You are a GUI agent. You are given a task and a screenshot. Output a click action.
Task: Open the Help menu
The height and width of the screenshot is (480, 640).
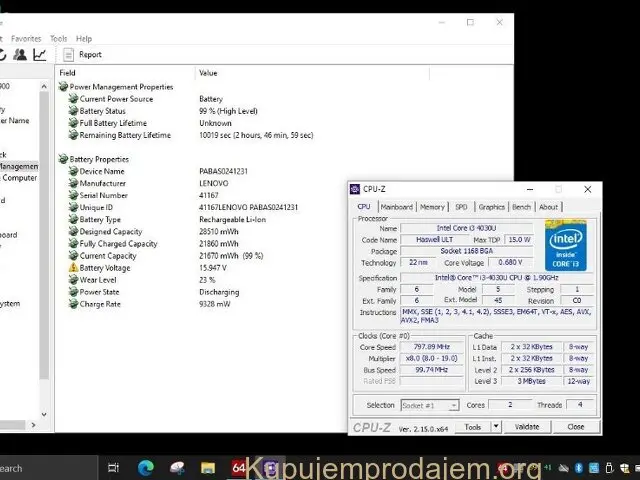point(84,39)
